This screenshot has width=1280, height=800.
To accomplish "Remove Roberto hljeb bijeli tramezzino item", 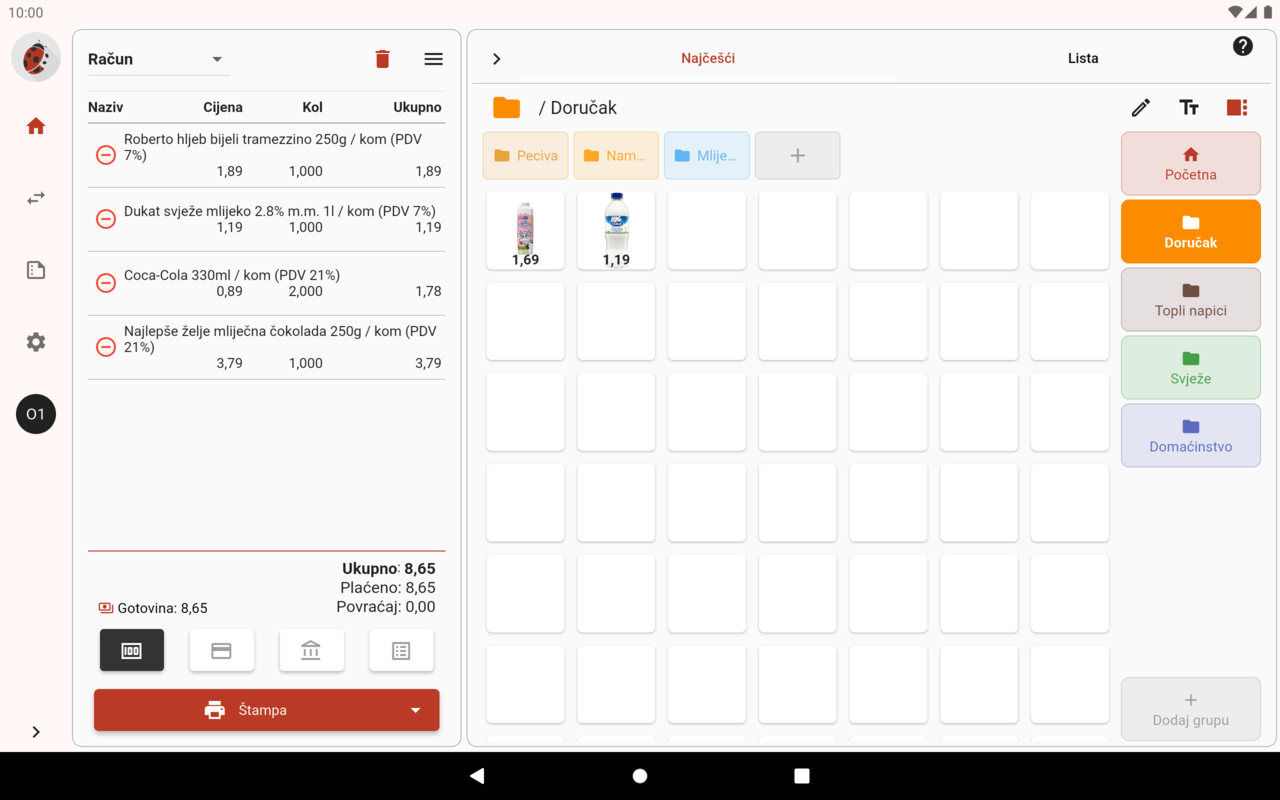I will pyautogui.click(x=105, y=155).
